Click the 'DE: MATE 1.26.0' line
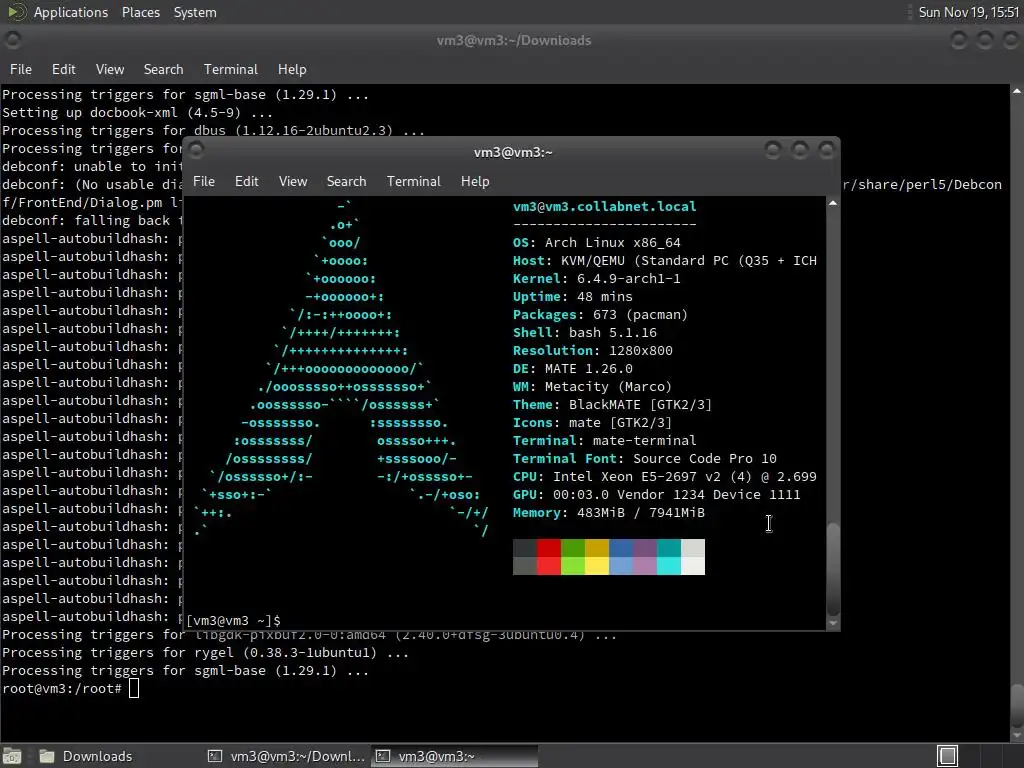1024x768 pixels. tap(572, 368)
